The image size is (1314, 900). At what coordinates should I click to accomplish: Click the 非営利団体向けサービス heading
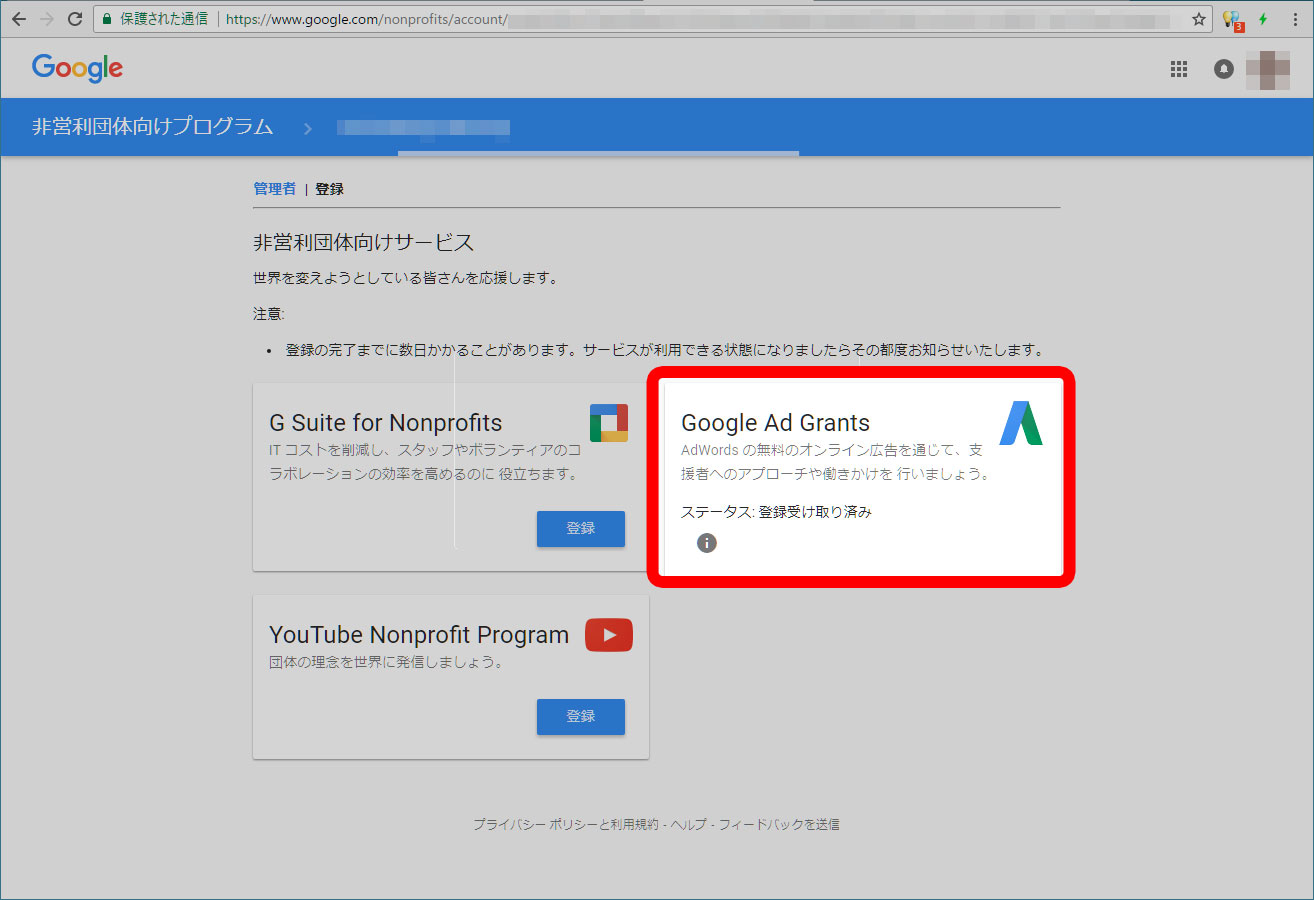364,242
